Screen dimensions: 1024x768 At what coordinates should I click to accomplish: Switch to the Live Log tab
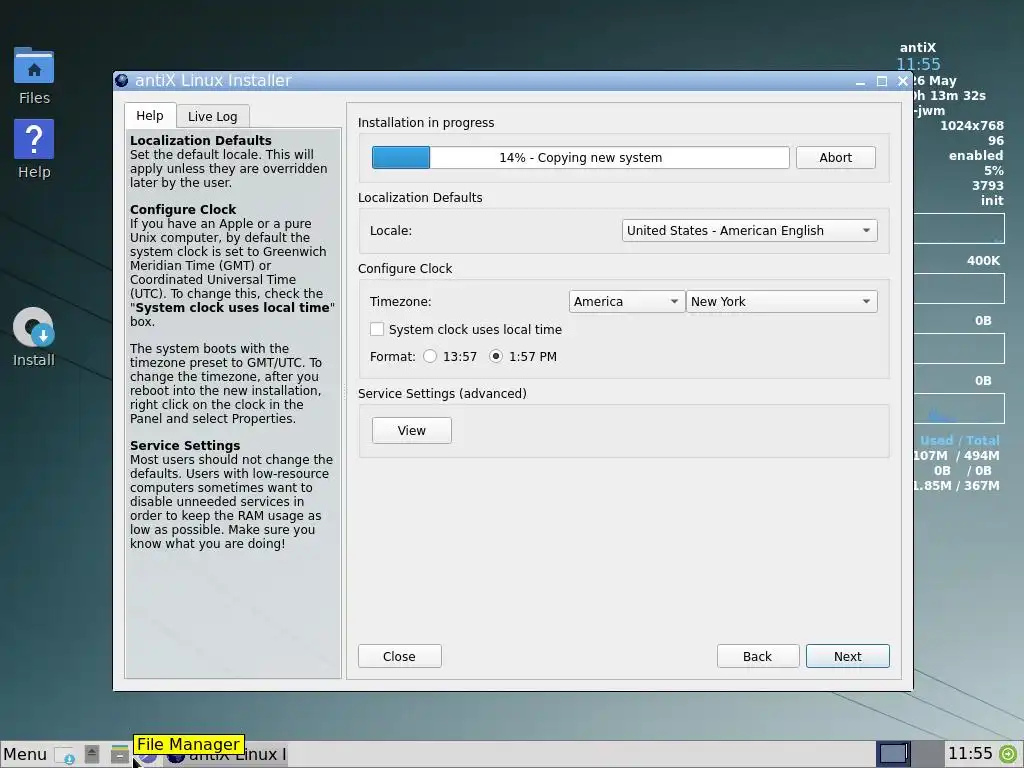point(213,116)
